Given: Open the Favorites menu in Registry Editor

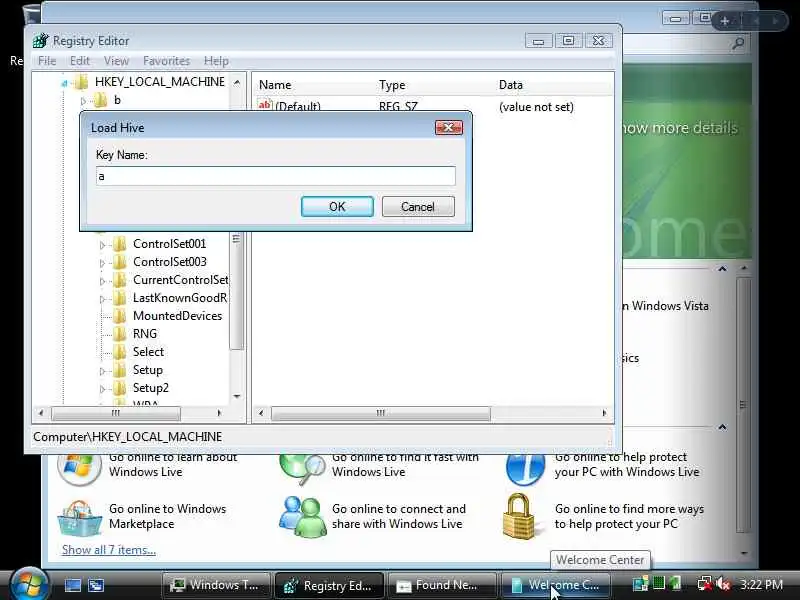Looking at the screenshot, I should pos(166,61).
